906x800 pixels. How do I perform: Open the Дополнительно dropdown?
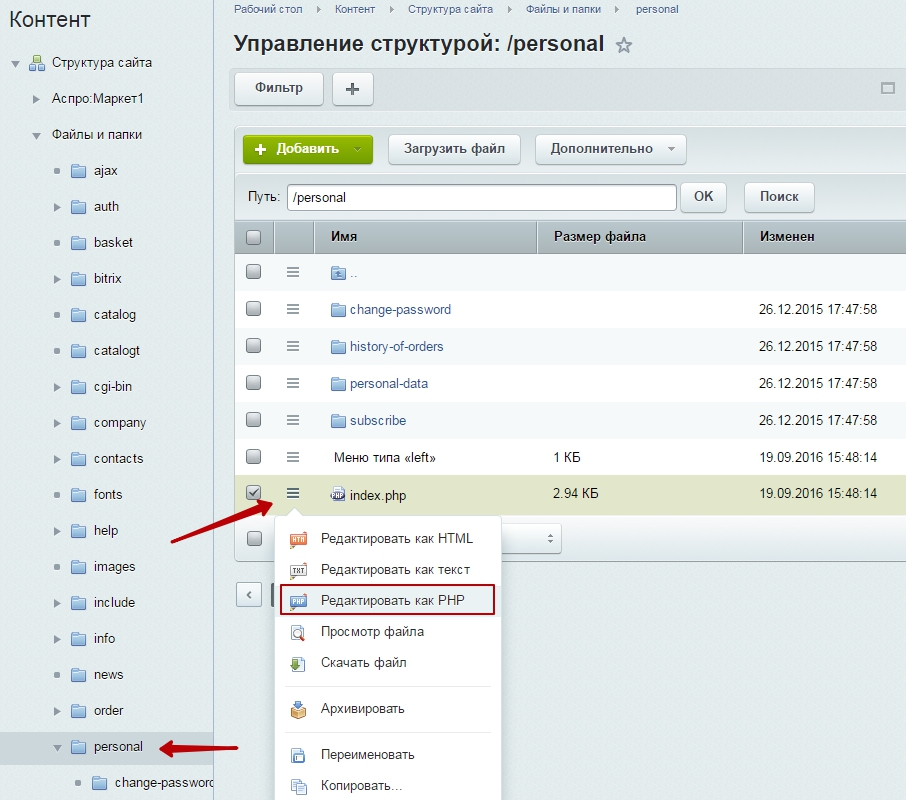tap(610, 149)
